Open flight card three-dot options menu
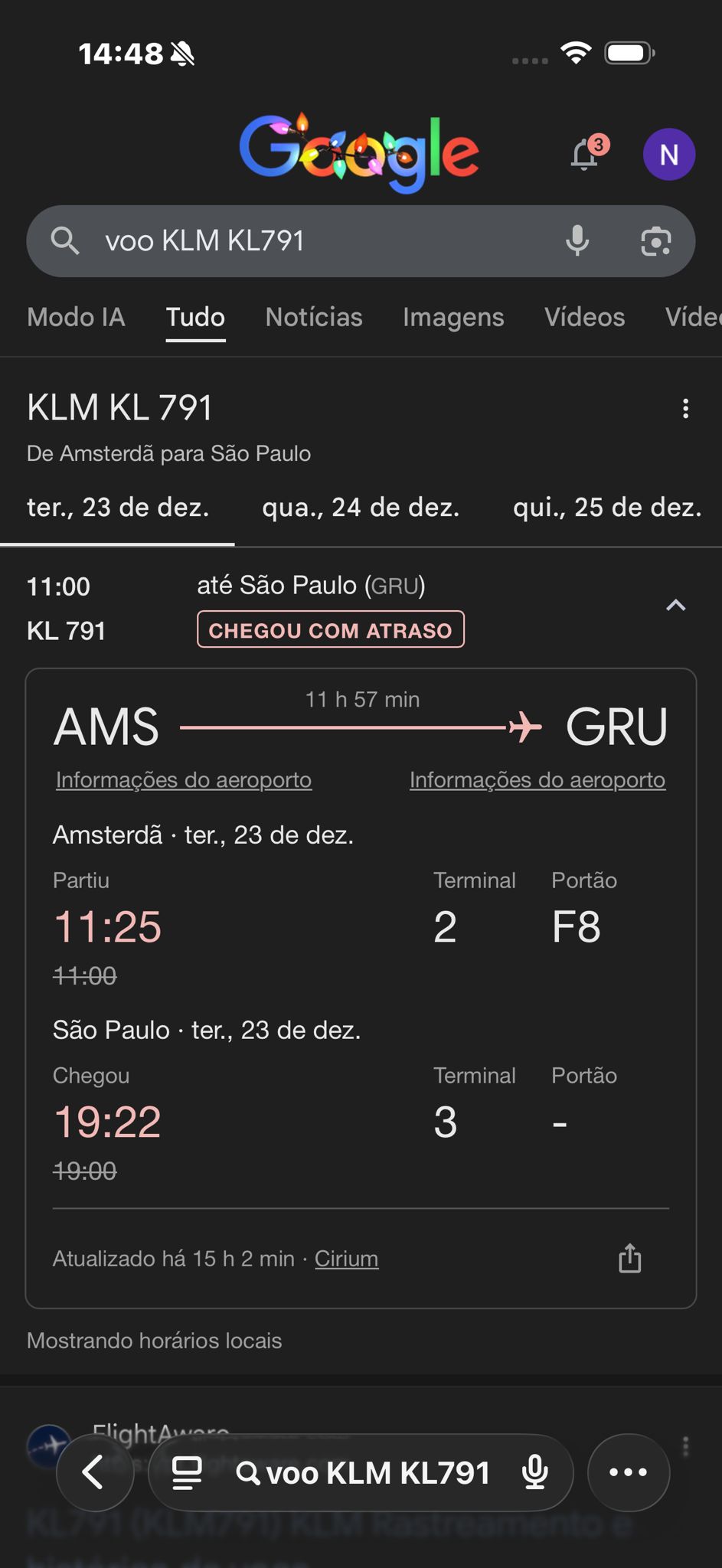Image resolution: width=722 pixels, height=1568 pixels. tap(685, 409)
